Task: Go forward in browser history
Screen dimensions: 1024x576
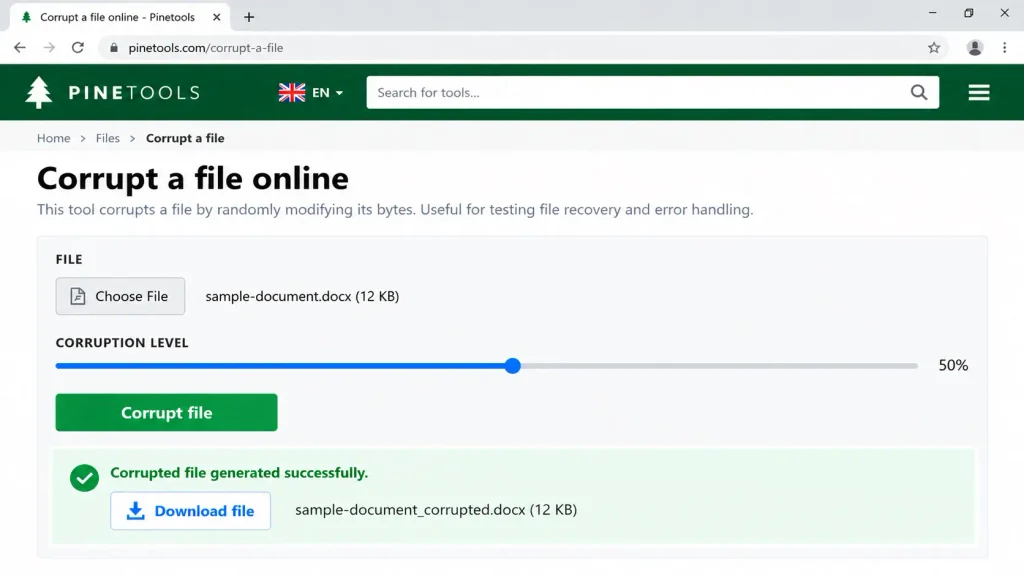Action: pos(49,48)
